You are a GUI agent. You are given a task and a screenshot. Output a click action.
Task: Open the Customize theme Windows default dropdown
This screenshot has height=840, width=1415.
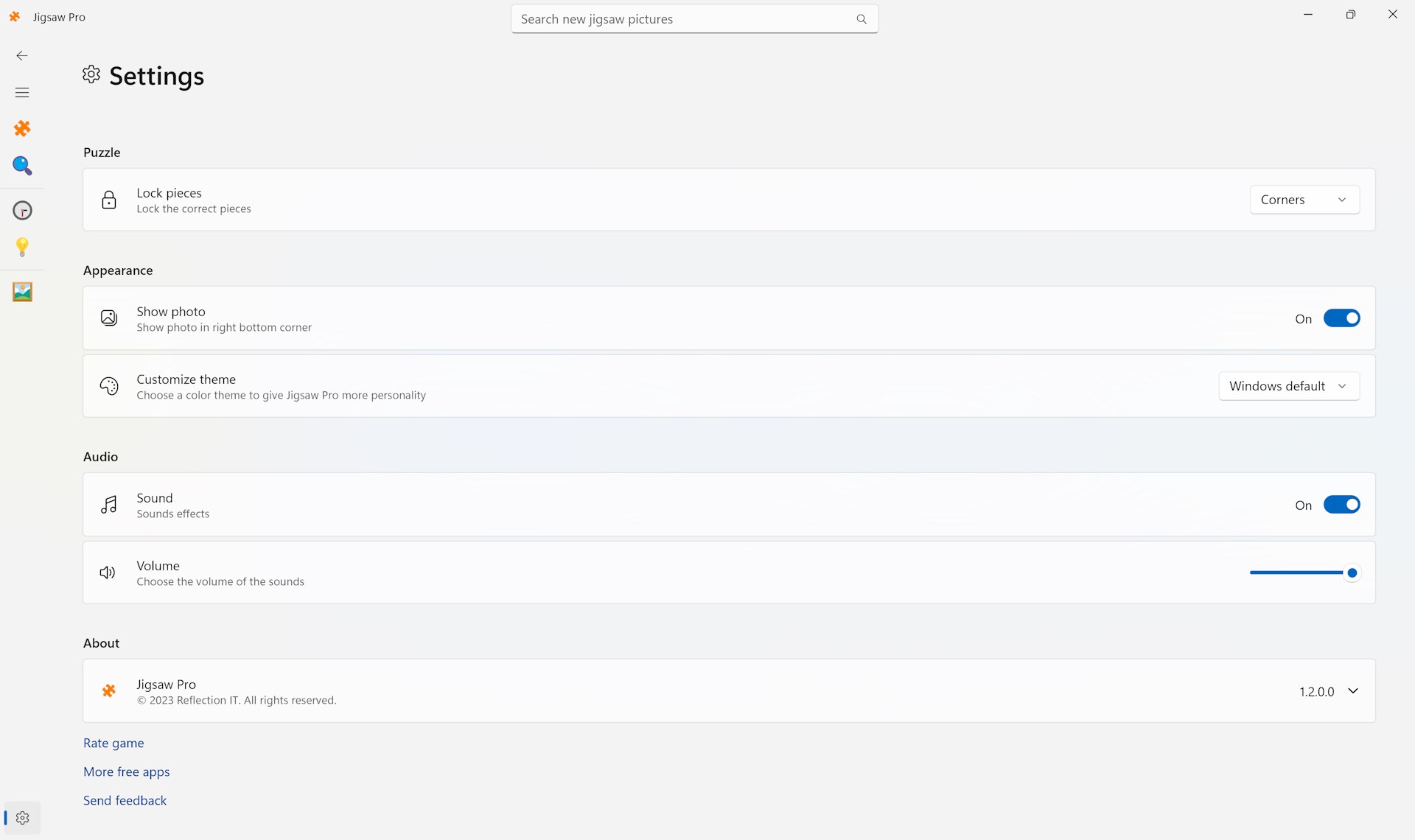click(x=1288, y=386)
